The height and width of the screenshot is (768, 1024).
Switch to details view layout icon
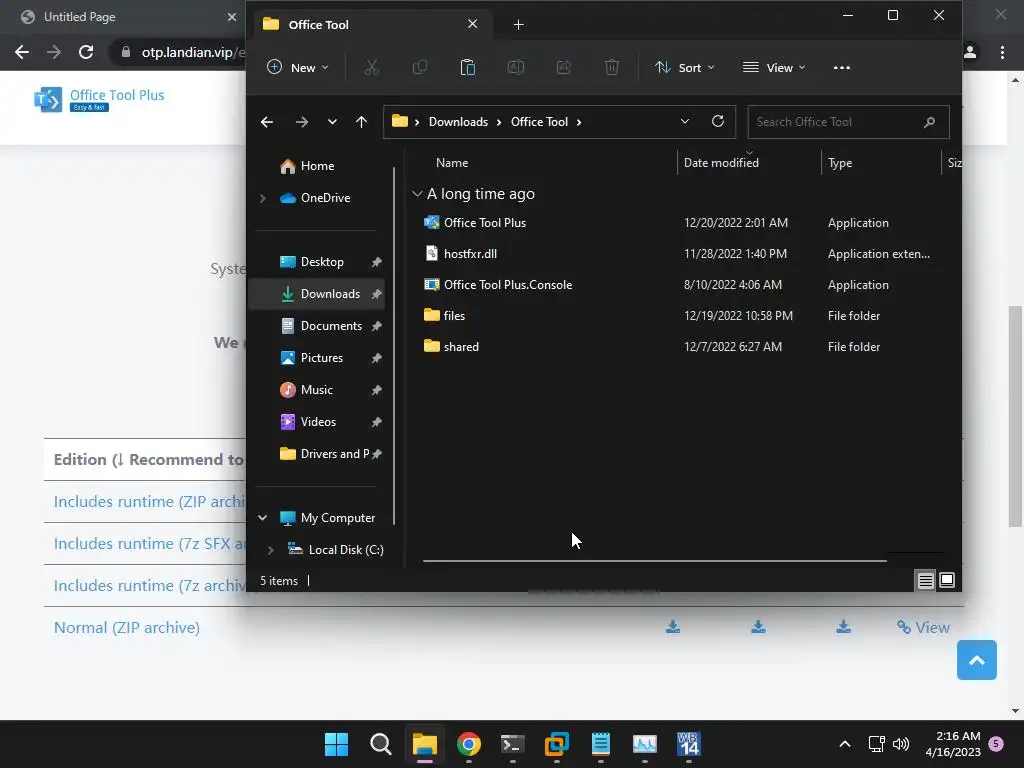click(x=925, y=580)
